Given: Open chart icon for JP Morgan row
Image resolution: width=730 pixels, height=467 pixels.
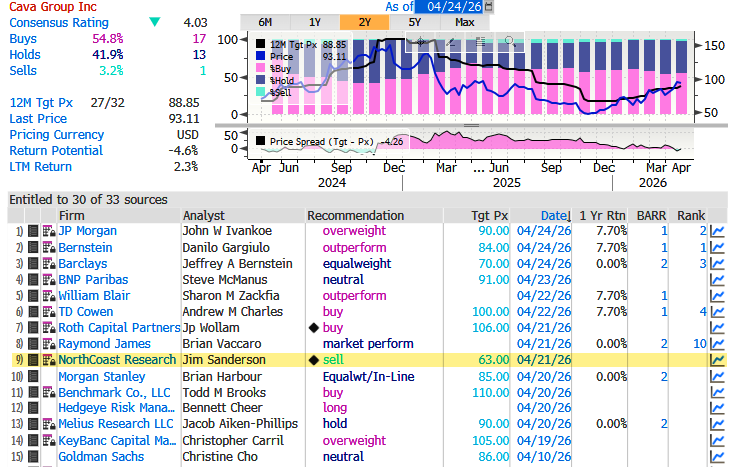Looking at the screenshot, I should click(x=717, y=231).
